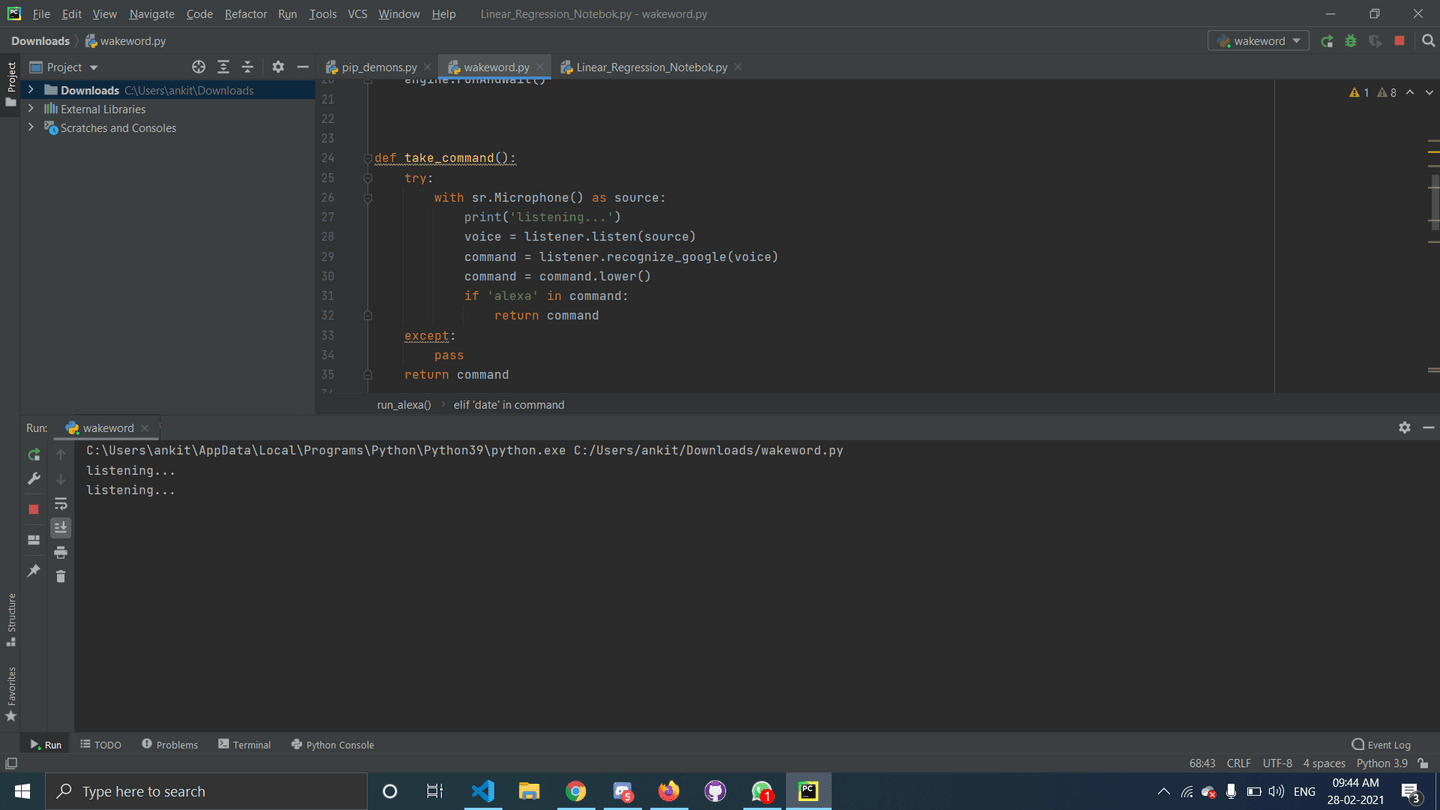
Task: Switch to Linear_Regression_Notebook.py tab
Action: click(651, 67)
